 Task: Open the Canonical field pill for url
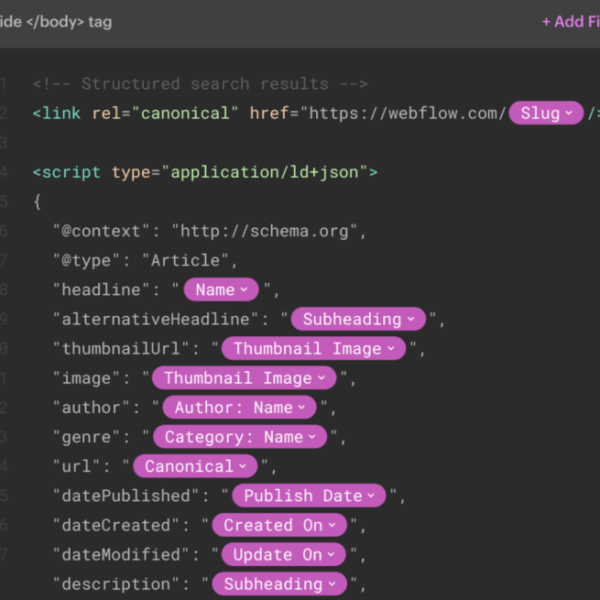click(196, 466)
